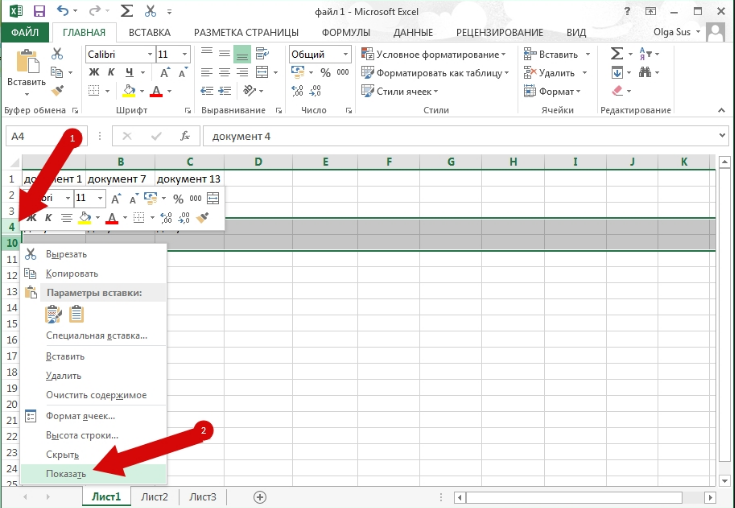Apply thousands separator (000) in ribbon
This screenshot has height=508, width=735.
[343, 72]
